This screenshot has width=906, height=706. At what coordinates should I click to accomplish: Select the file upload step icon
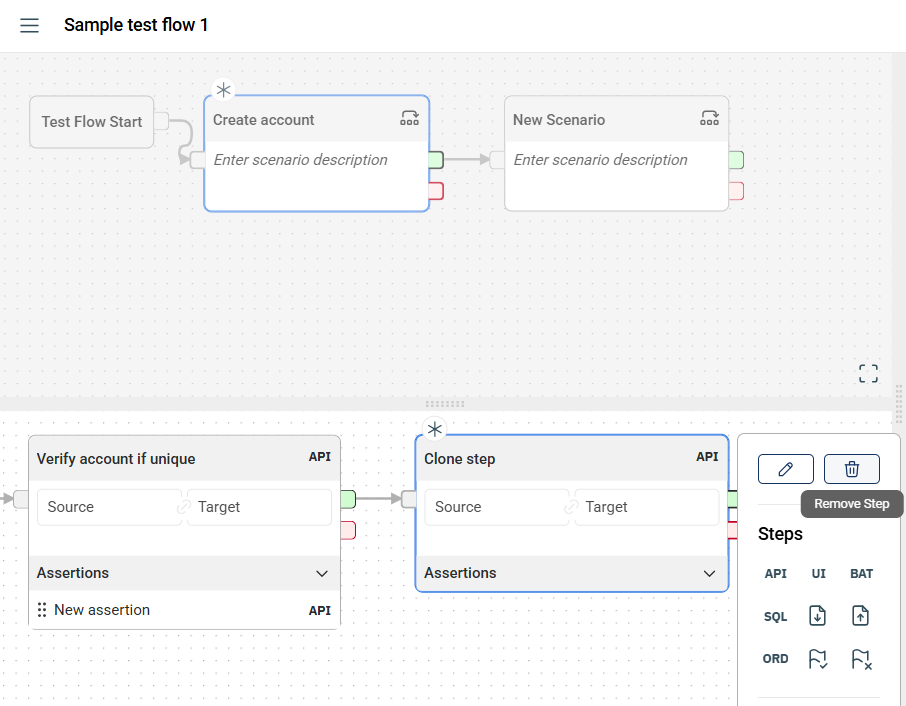click(x=860, y=616)
